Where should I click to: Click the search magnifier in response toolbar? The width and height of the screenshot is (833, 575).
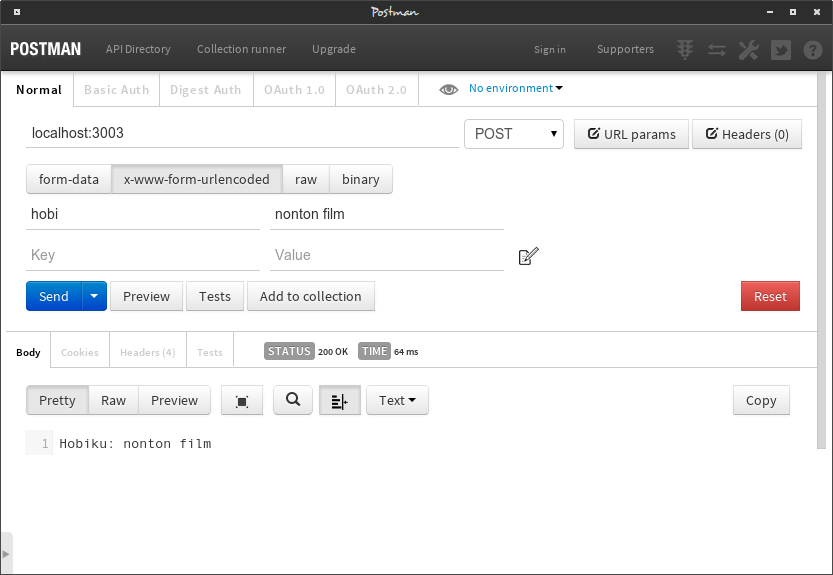coord(293,400)
